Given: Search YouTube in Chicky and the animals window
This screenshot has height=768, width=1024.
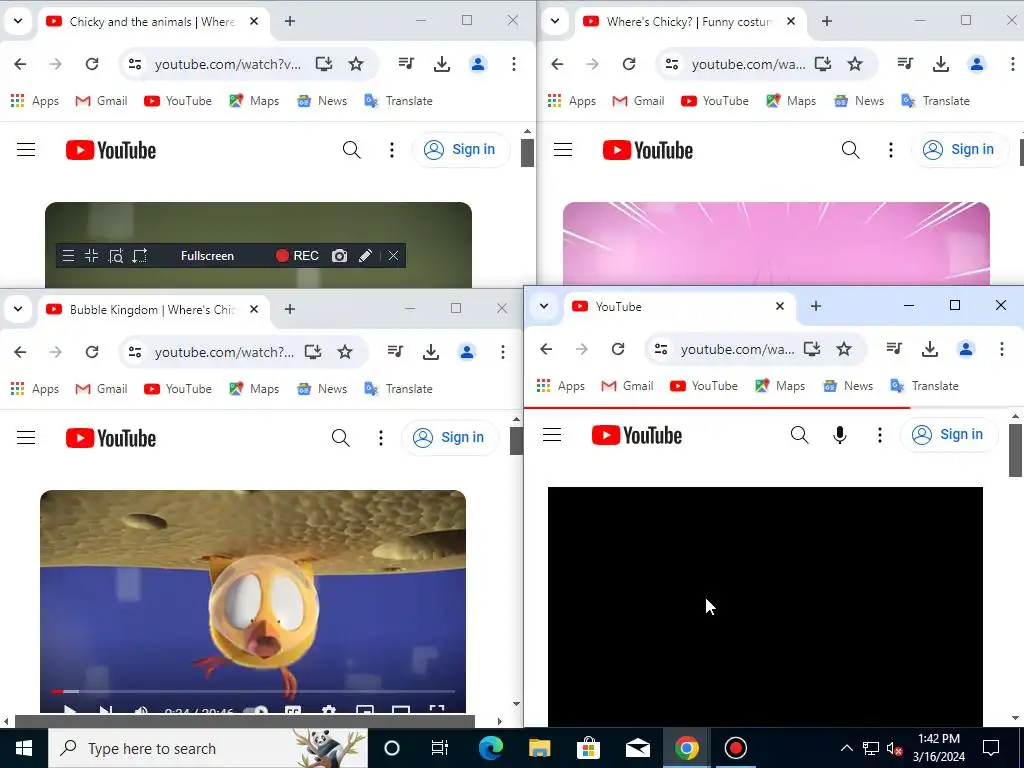Looking at the screenshot, I should click(351, 150).
